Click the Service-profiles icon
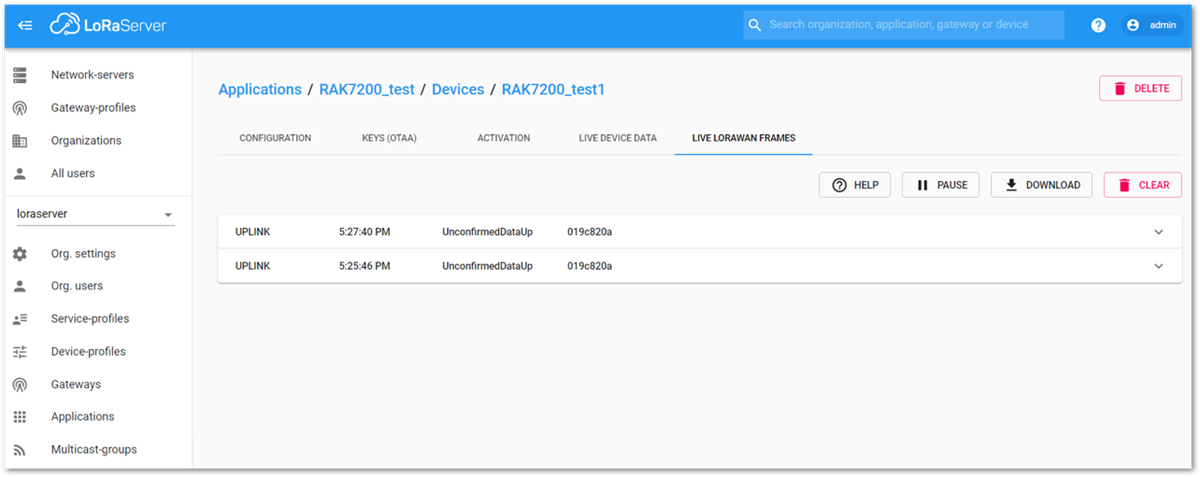 click(20, 319)
